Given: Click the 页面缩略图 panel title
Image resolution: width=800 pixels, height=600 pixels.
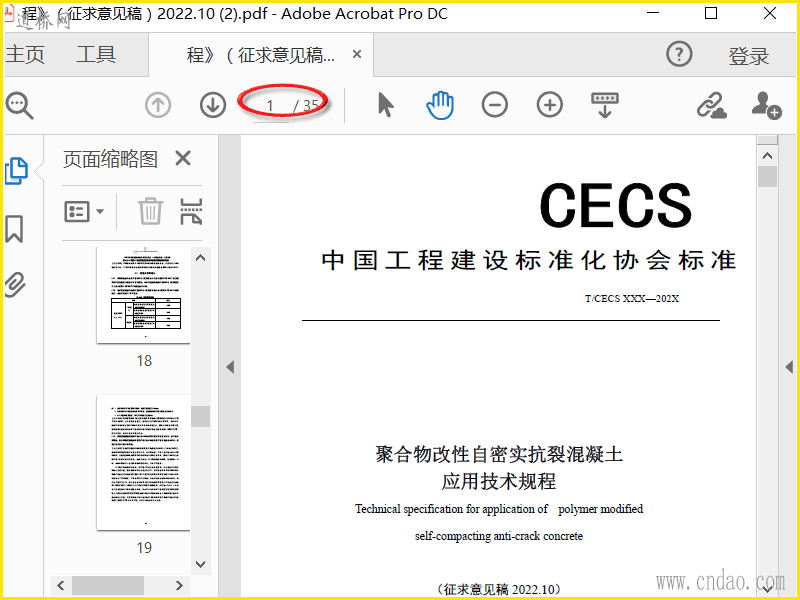Looking at the screenshot, I should coord(110,159).
